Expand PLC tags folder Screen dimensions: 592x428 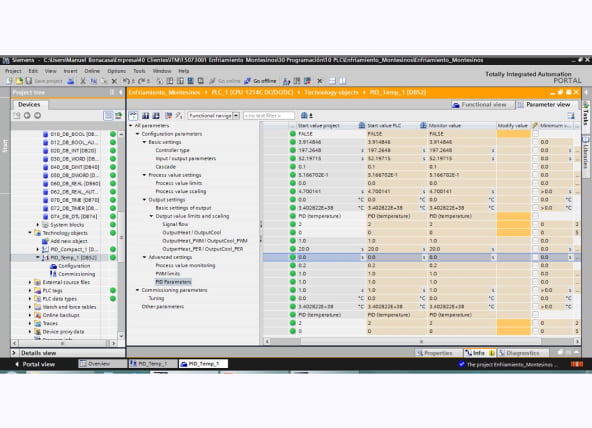coord(30,291)
